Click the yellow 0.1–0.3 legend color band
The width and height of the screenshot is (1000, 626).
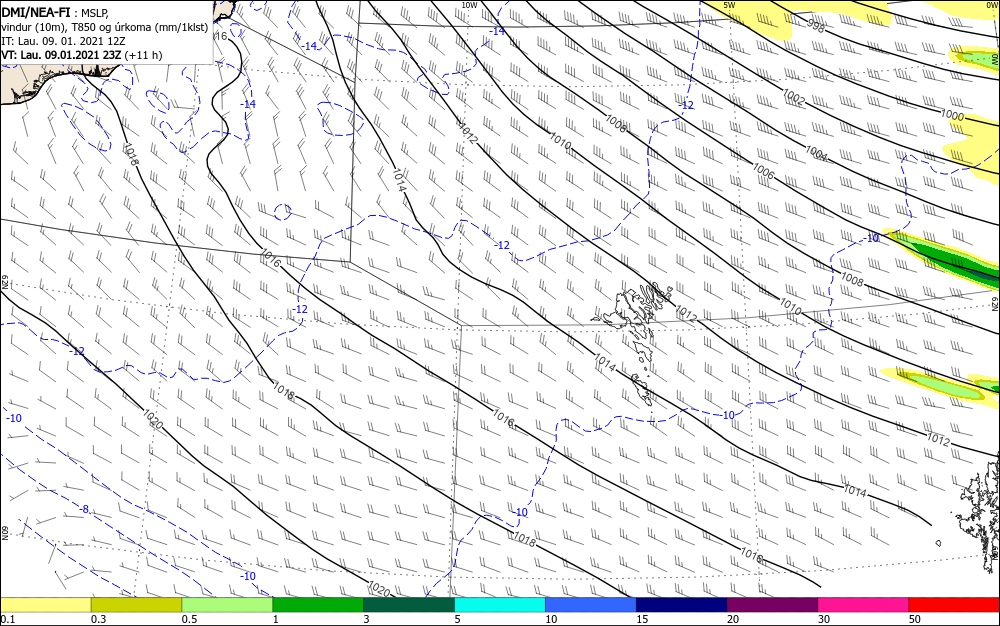coord(46,605)
